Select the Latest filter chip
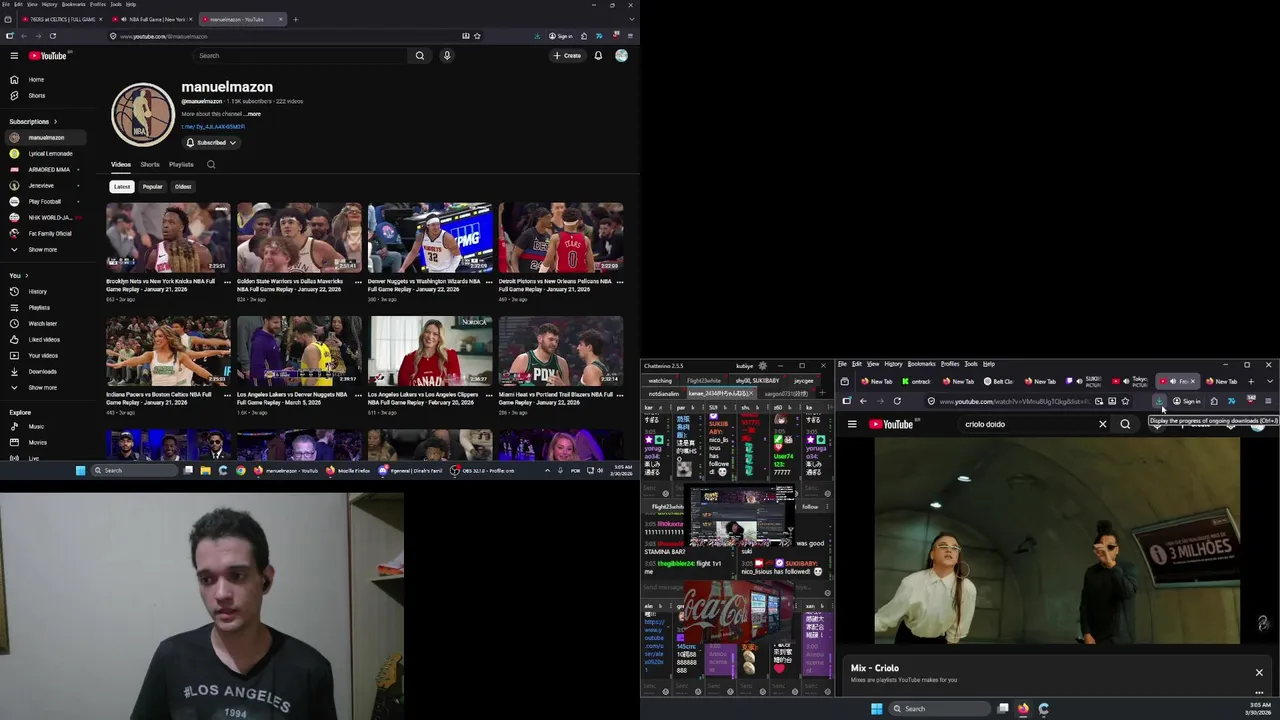 coord(122,187)
